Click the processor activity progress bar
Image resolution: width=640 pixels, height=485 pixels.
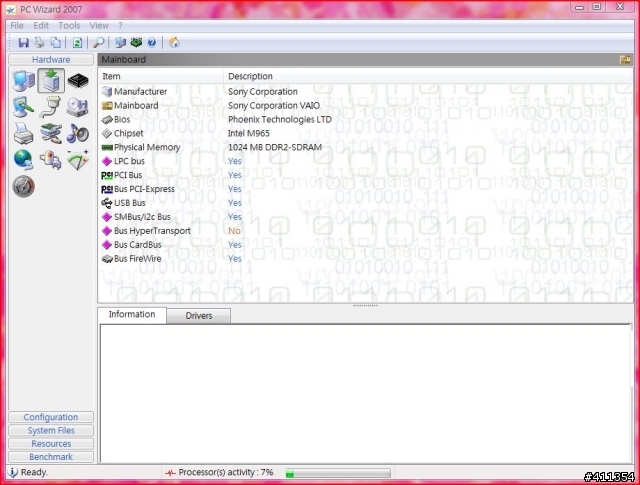coord(338,473)
